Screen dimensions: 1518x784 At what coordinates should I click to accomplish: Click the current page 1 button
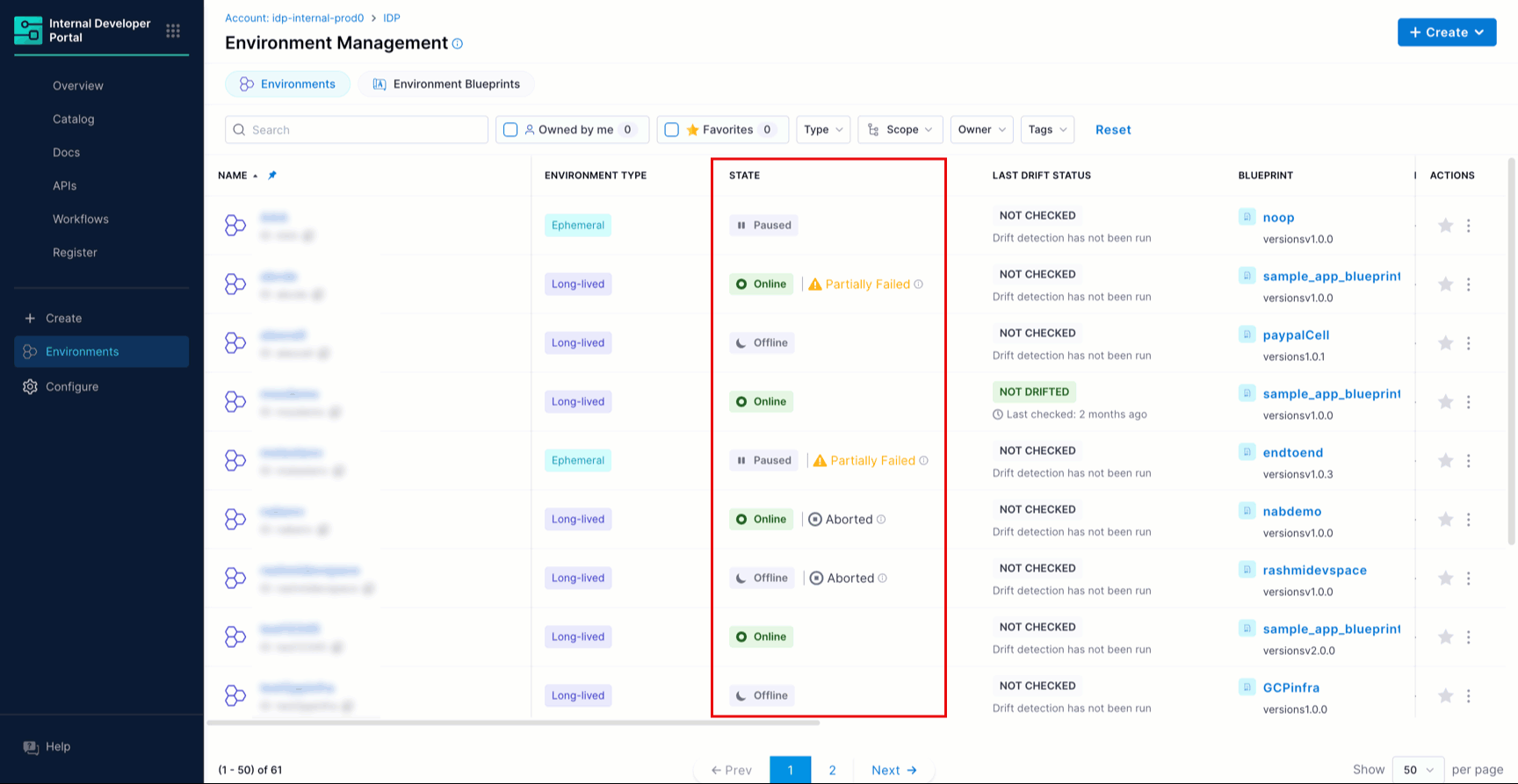tap(791, 771)
